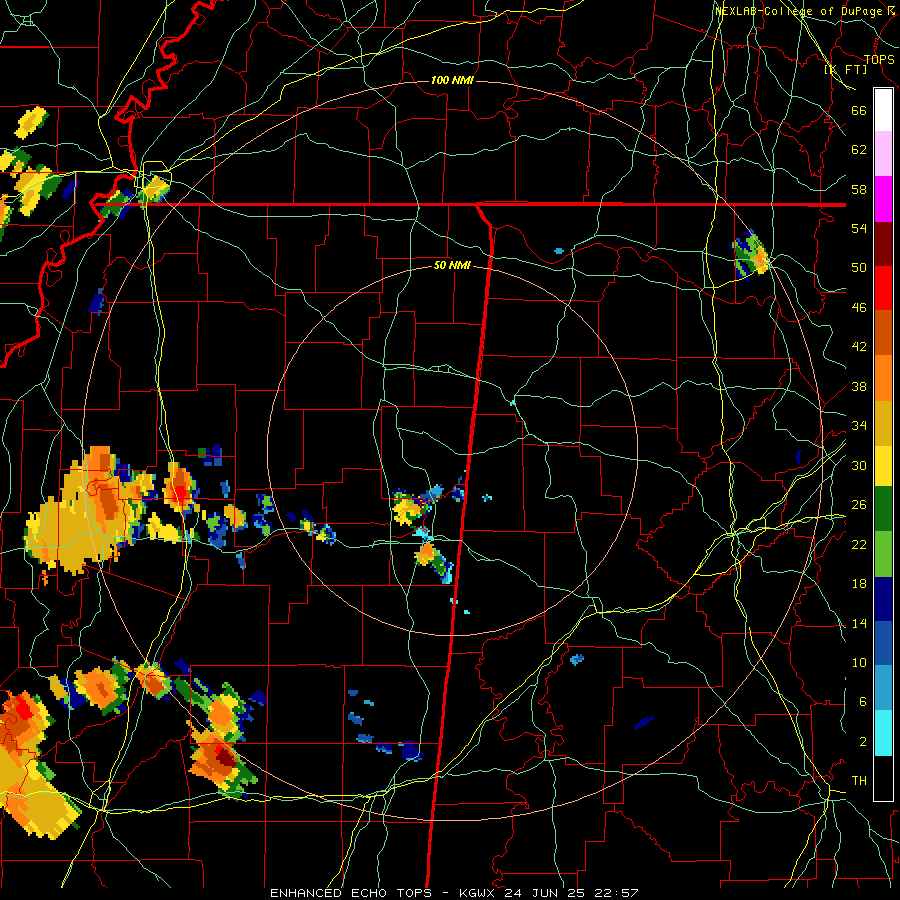Click the white swatch in the tops legend
900x900 pixels.
click(x=883, y=110)
